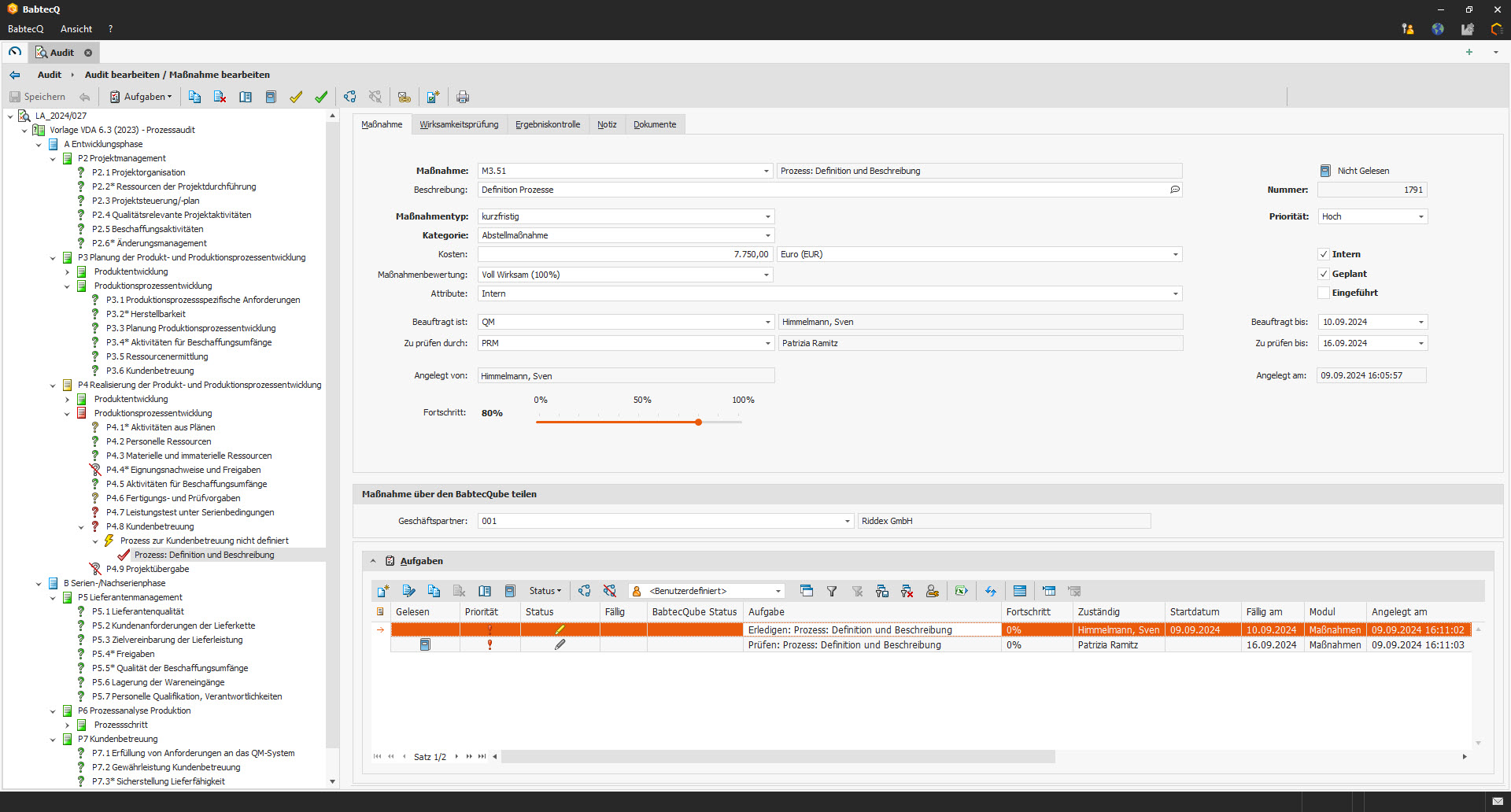Click the user key permissions icon in the Aufgaben toolbar

click(933, 591)
